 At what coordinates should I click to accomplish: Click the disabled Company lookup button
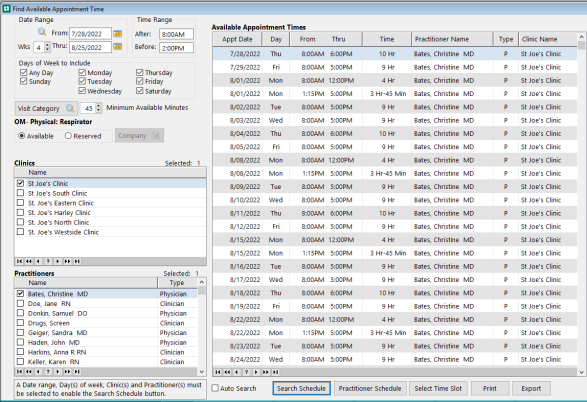pyautogui.click(x=139, y=135)
